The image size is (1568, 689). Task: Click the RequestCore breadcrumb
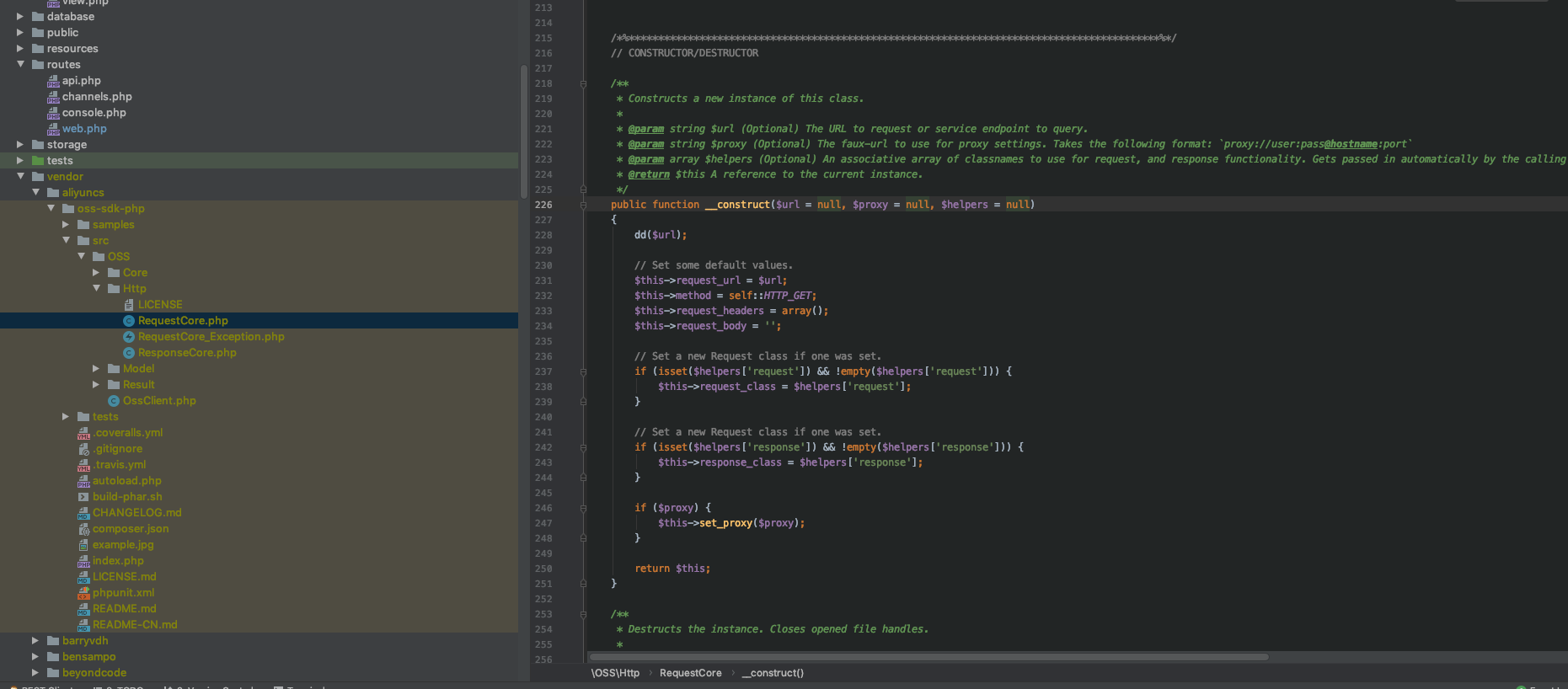coord(691,673)
